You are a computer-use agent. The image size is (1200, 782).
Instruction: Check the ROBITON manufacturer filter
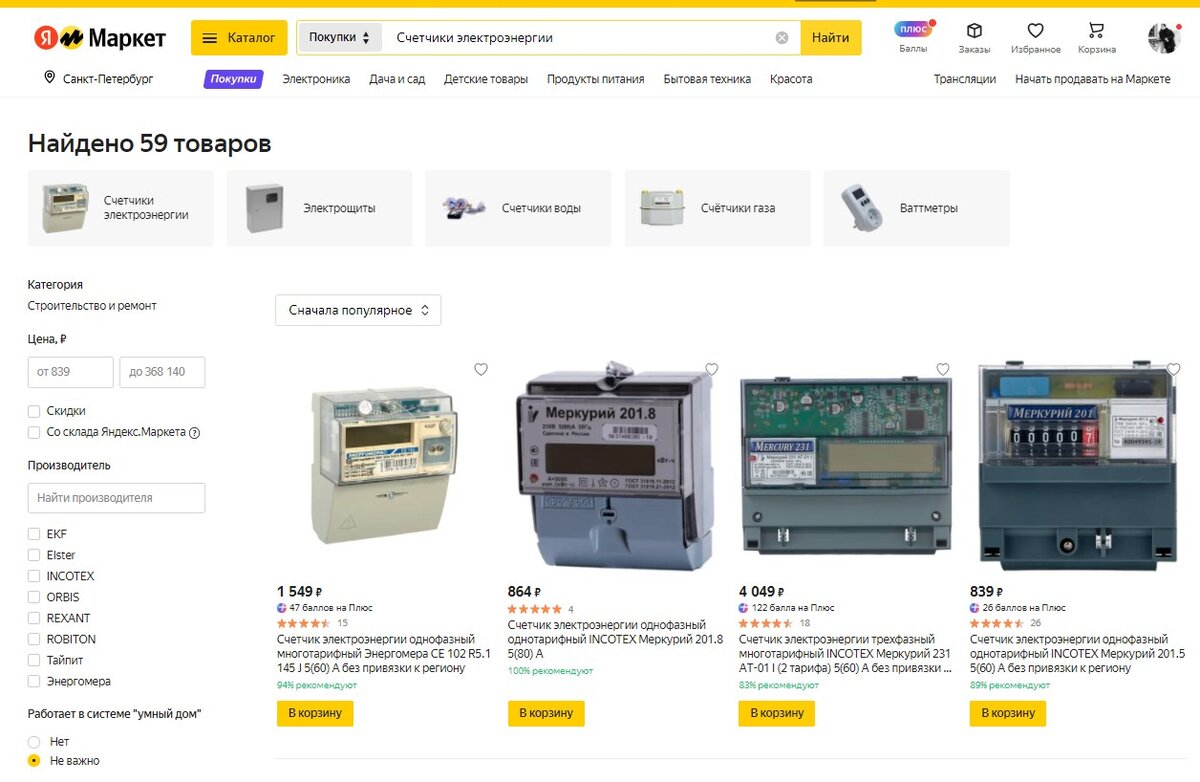point(34,639)
